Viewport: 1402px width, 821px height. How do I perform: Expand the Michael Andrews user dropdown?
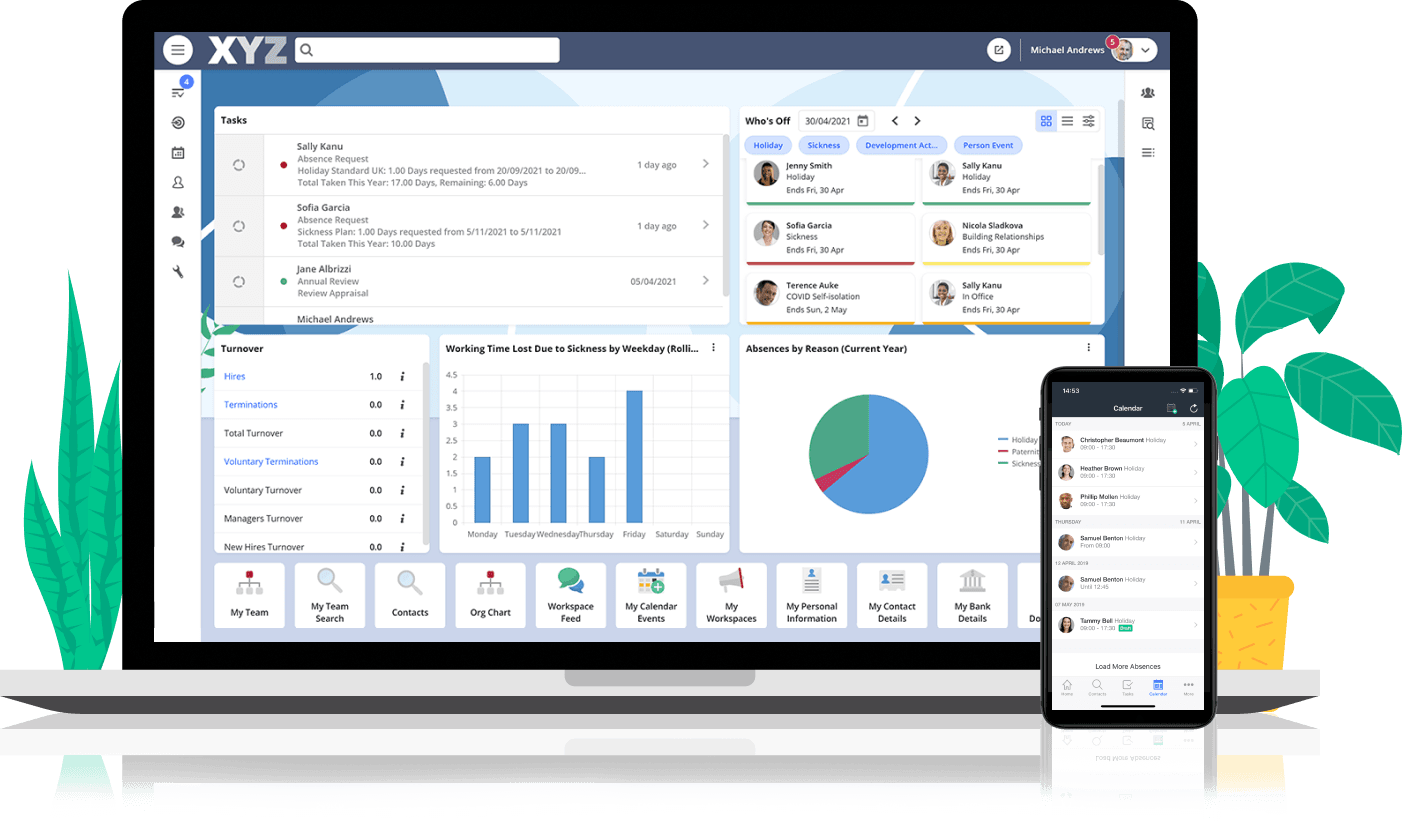tap(1145, 50)
